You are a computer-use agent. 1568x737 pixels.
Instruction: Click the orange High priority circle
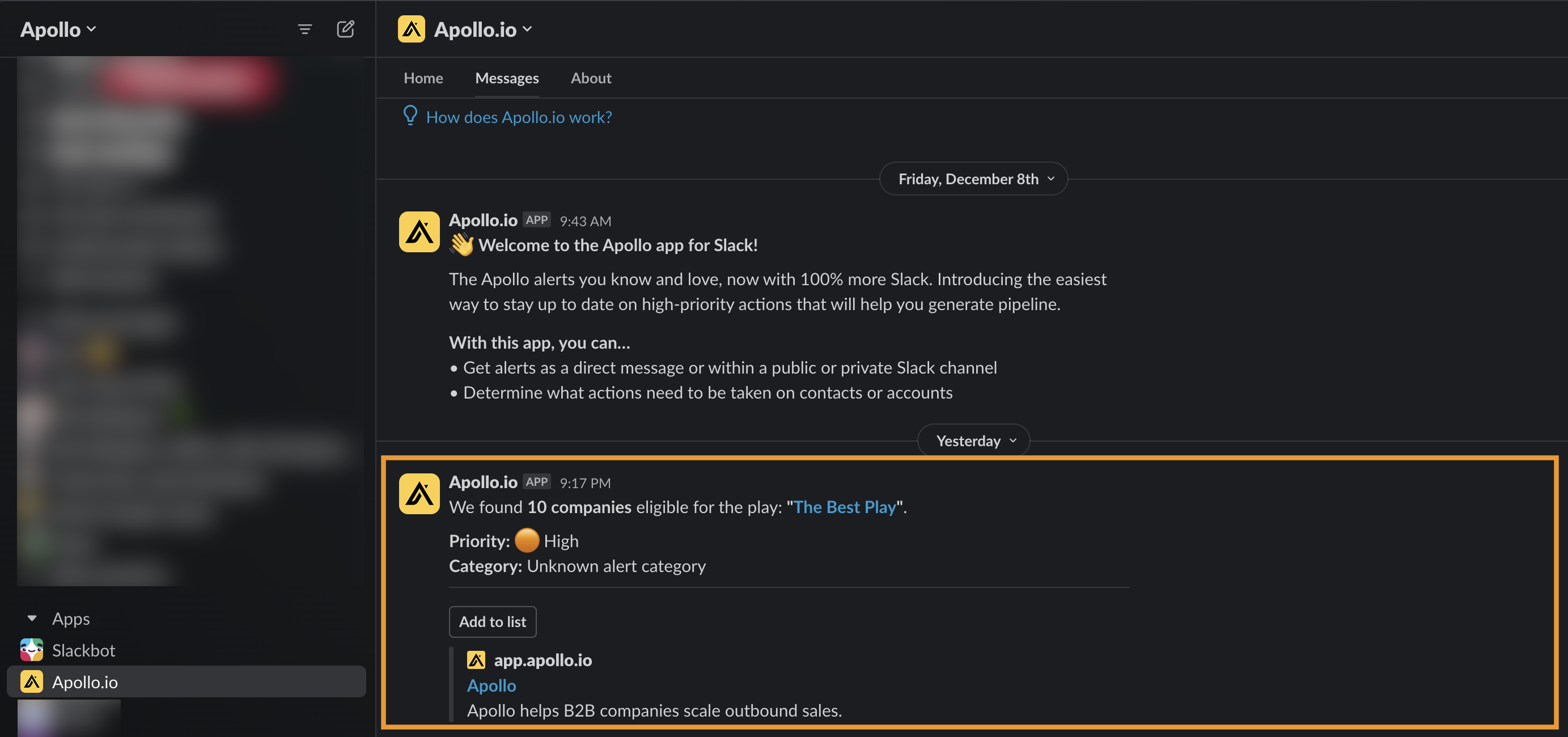point(527,540)
